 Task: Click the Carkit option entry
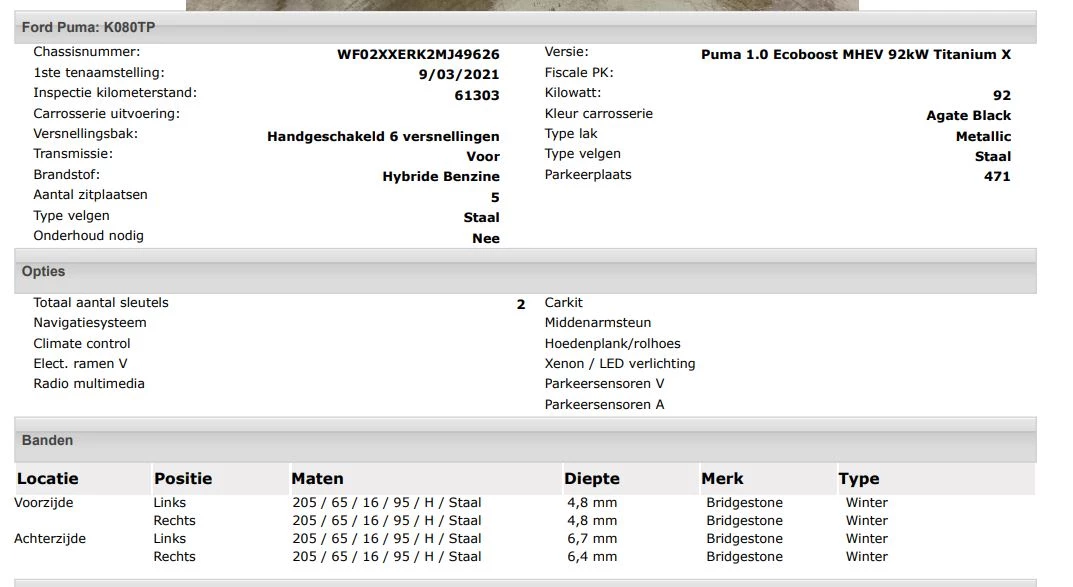[x=563, y=302]
